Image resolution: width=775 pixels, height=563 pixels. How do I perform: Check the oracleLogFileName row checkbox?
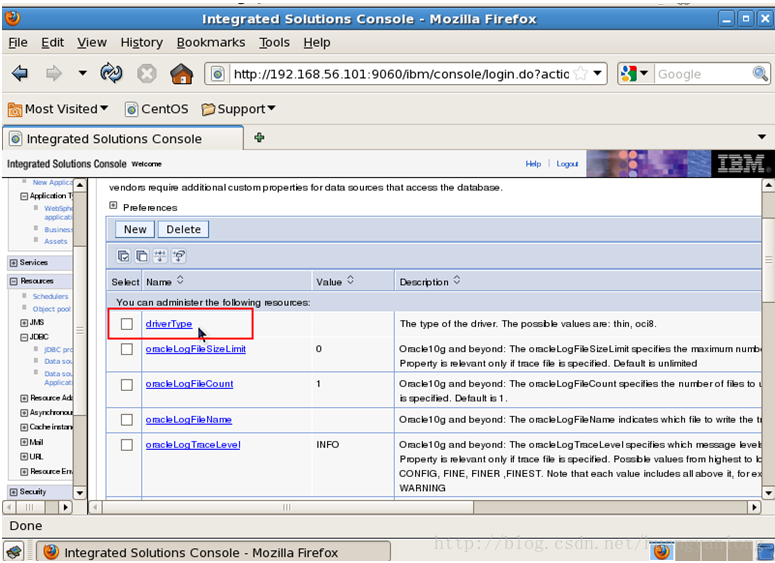pos(127,420)
